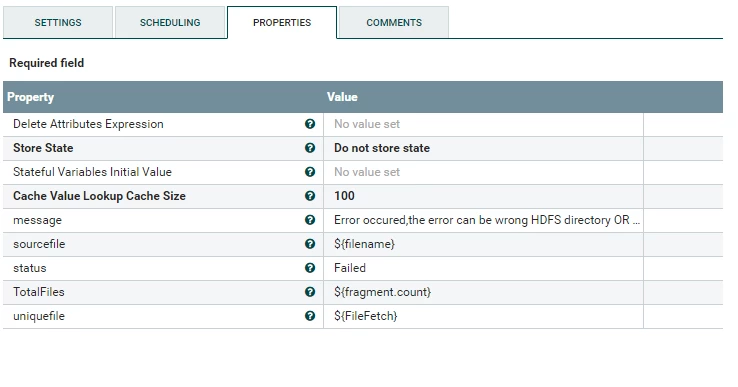Open the Scheduling tab

[170, 23]
